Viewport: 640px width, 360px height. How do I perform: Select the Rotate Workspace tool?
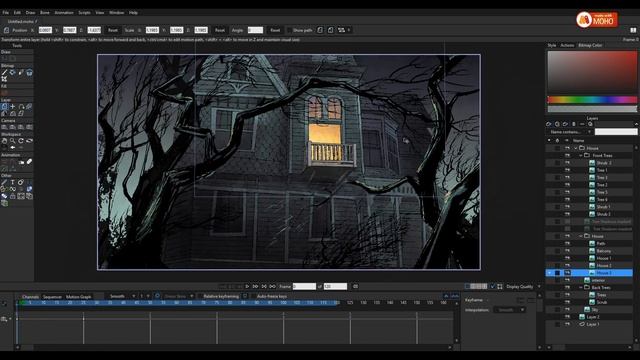click(21, 141)
